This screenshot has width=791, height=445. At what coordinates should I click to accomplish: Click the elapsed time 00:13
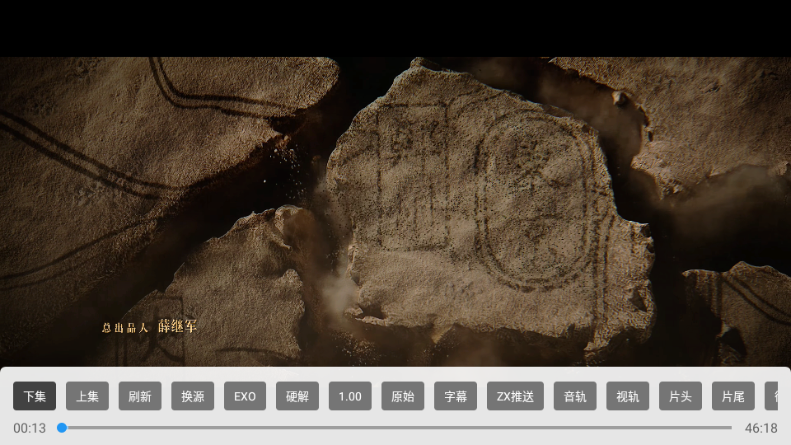(29, 428)
